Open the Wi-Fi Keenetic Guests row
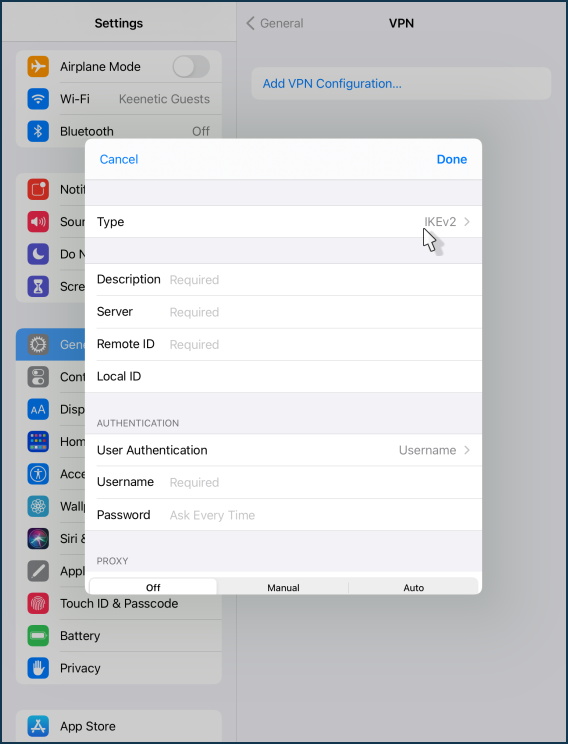Screen dimensions: 568x744 coord(119,99)
